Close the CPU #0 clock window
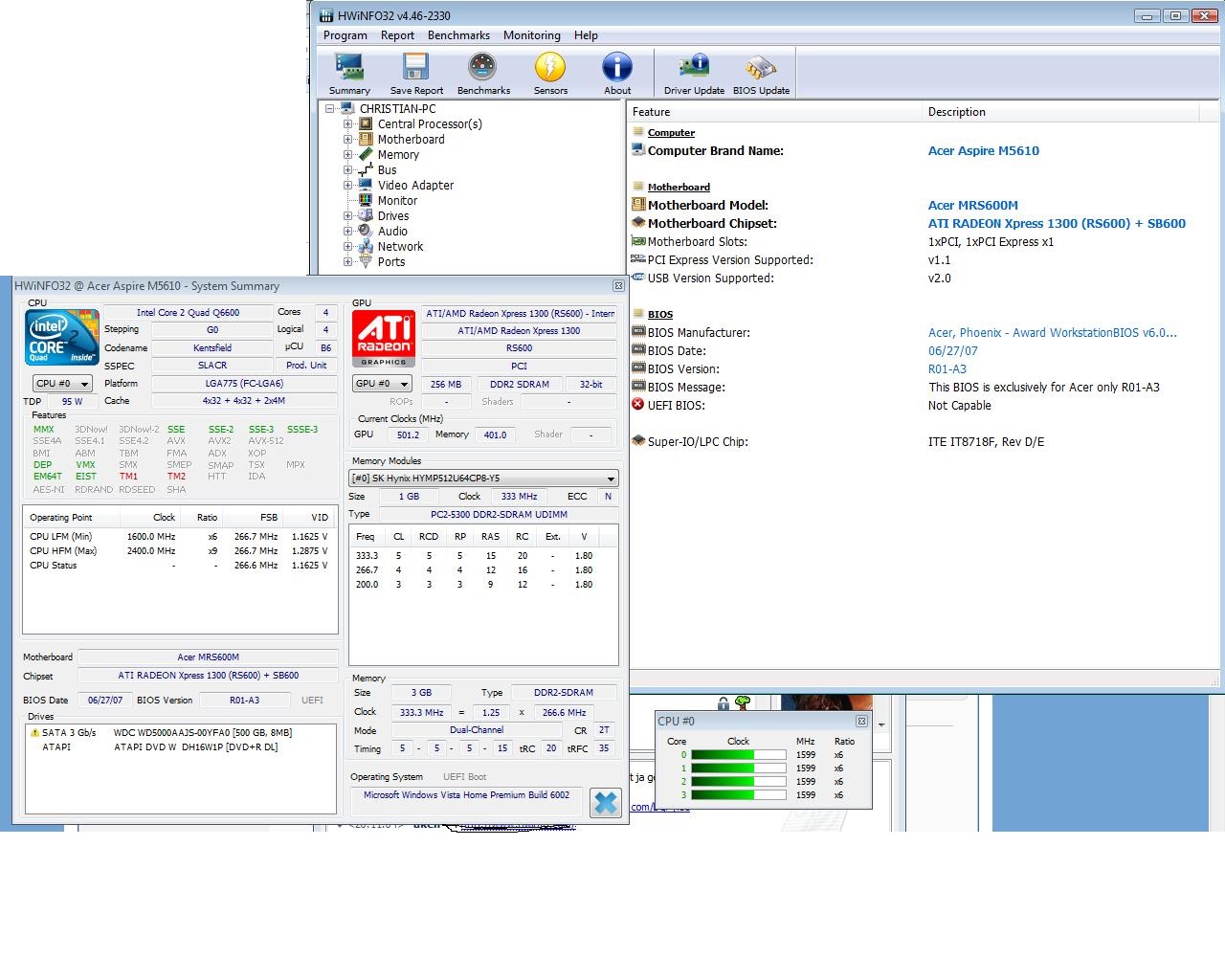The image size is (1225, 980). pos(861,722)
